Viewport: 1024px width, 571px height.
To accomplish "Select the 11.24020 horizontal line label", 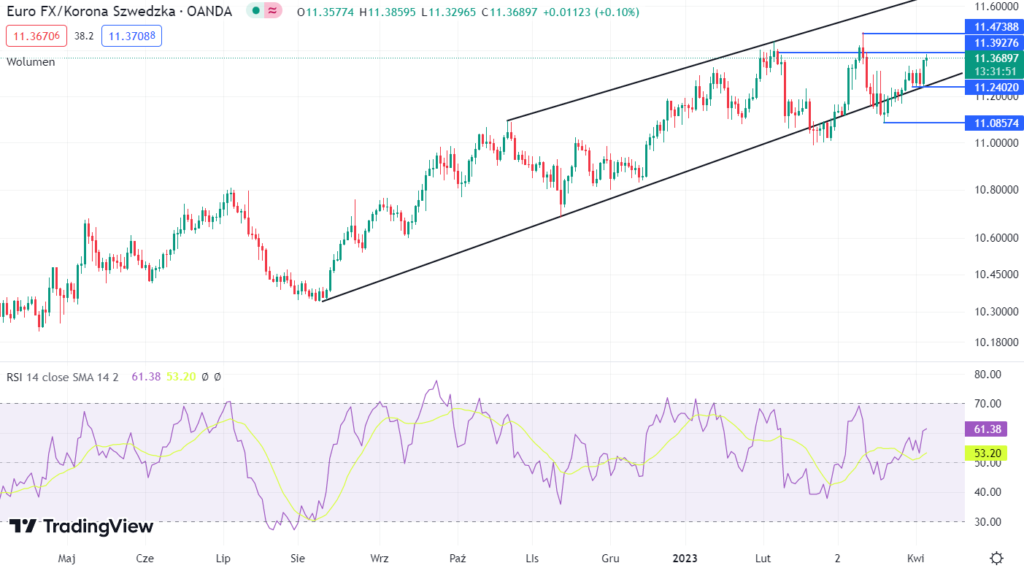I will pyautogui.click(x=991, y=88).
